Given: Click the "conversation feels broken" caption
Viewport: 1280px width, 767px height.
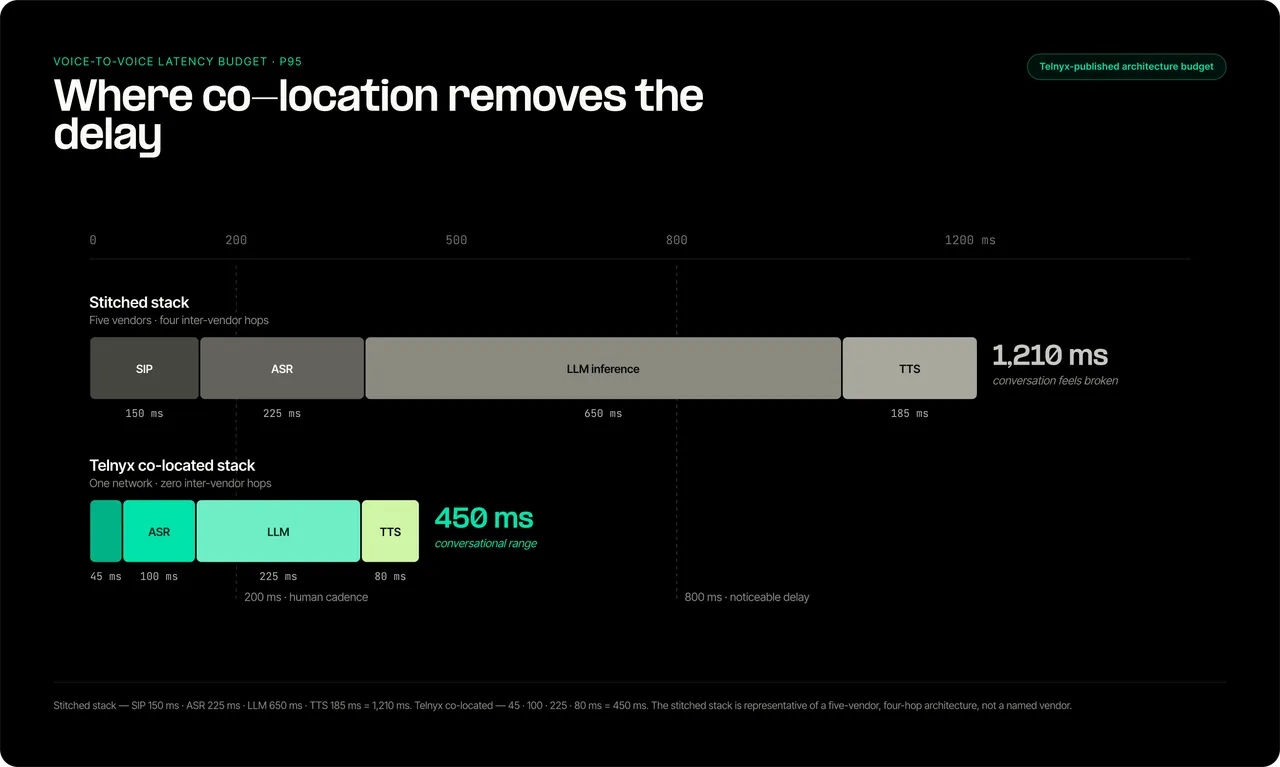Looking at the screenshot, I should (1055, 381).
